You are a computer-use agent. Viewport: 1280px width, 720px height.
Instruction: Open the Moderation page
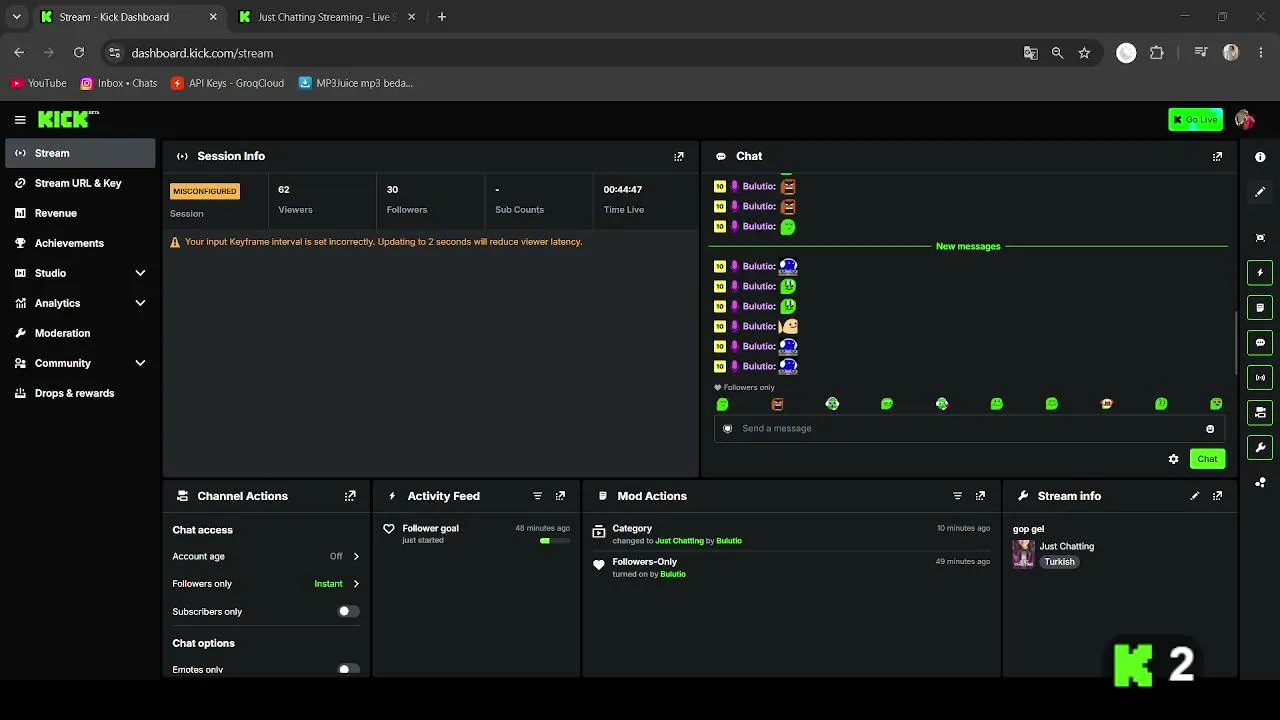[x=80, y=333]
